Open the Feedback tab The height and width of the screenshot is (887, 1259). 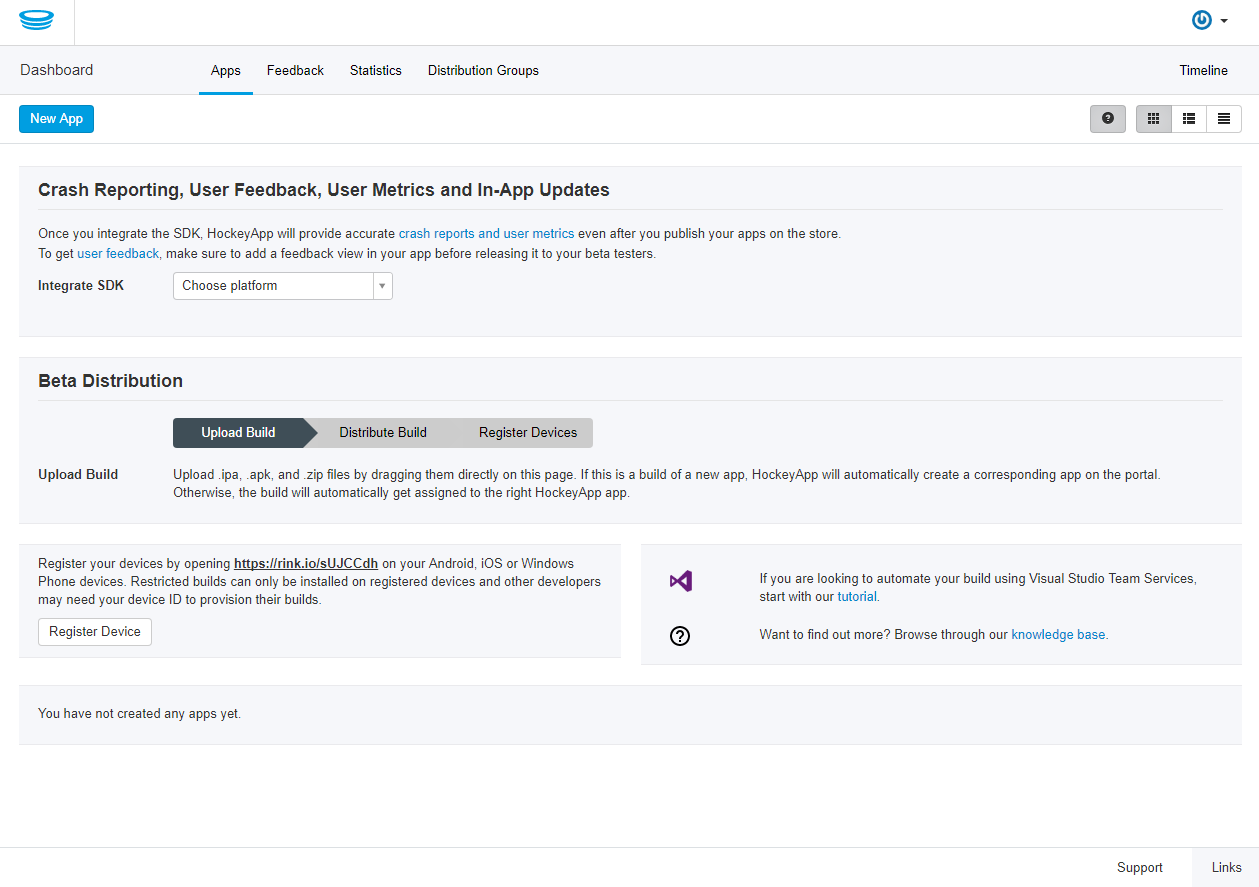[295, 71]
